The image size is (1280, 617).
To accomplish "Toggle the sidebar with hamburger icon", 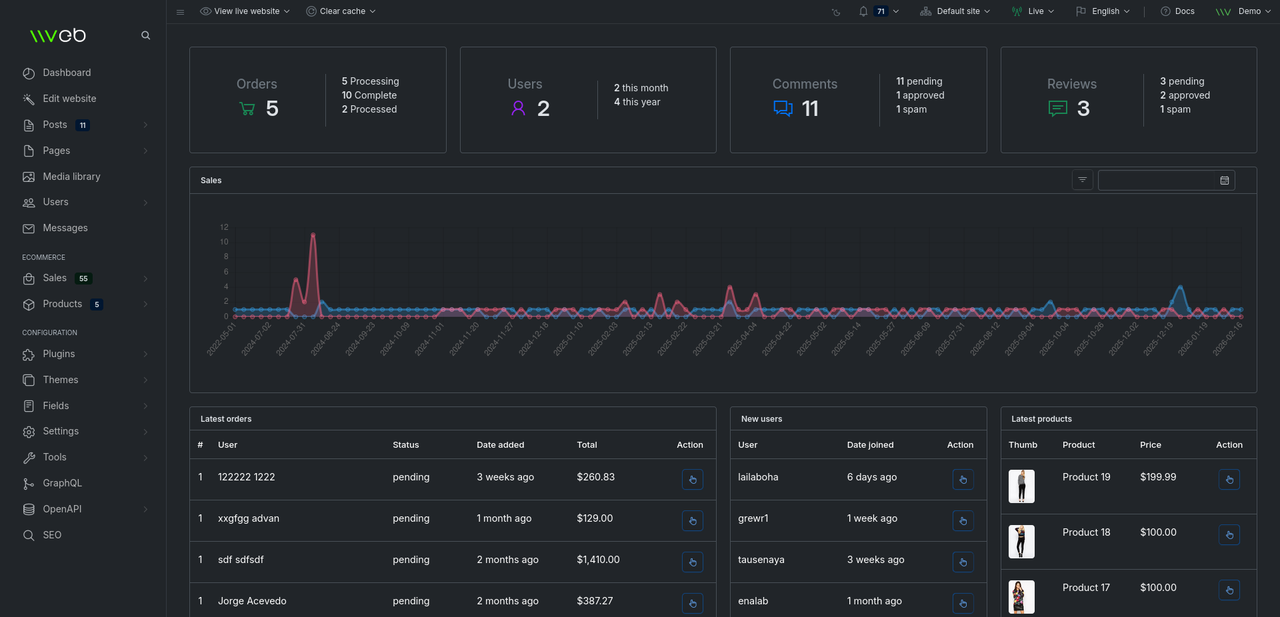I will click(x=180, y=12).
